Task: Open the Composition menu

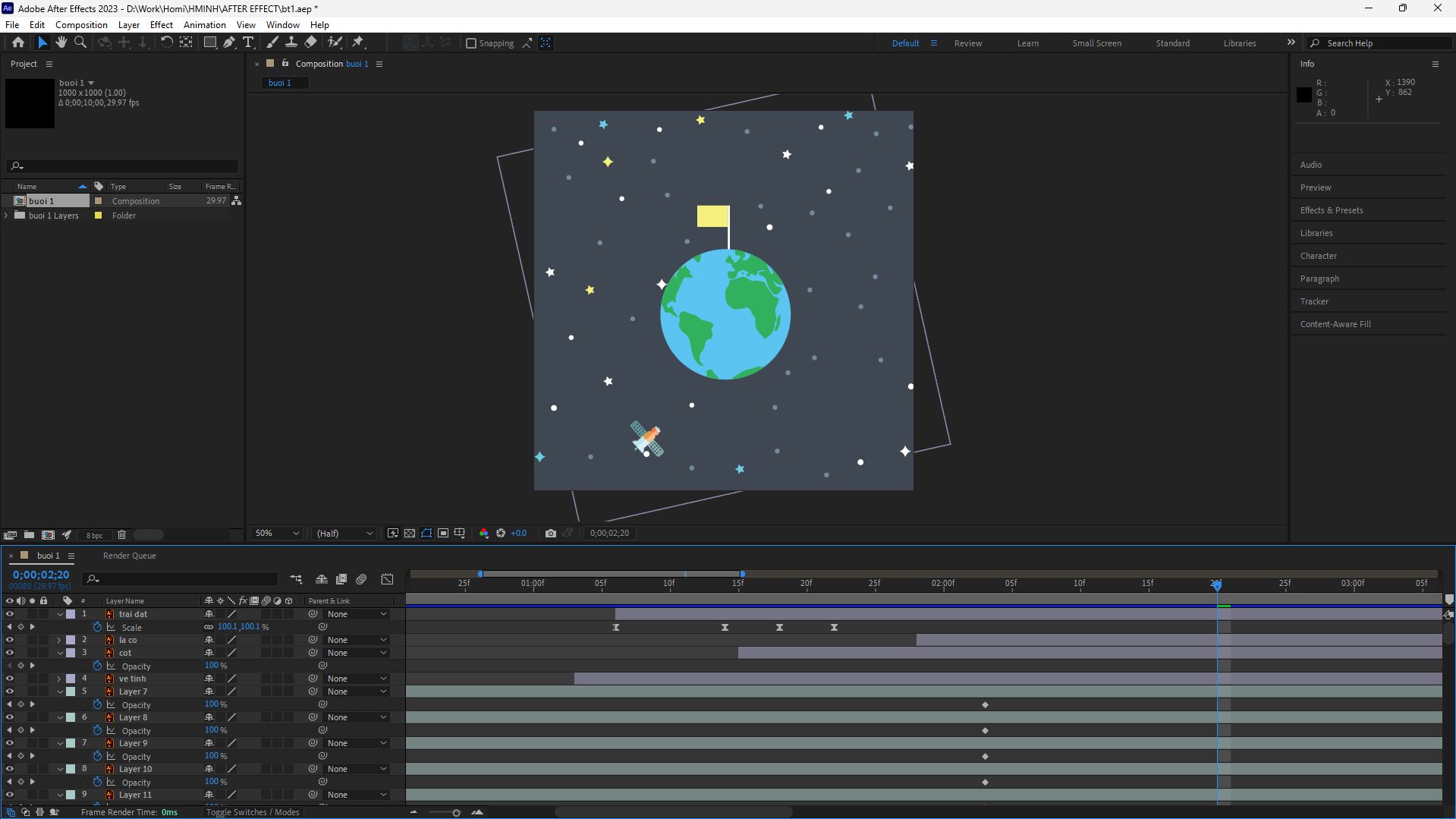Action: (81, 25)
